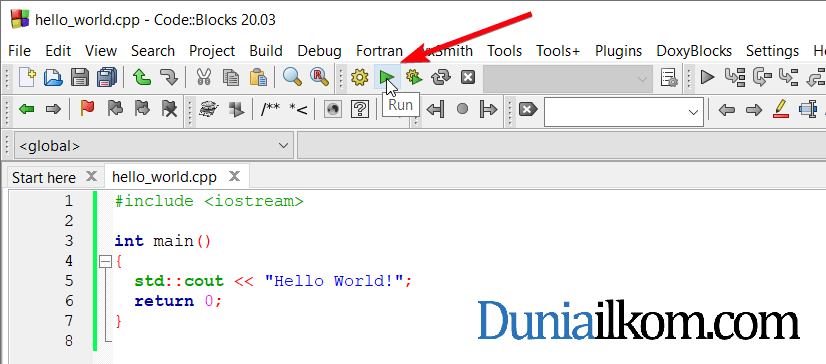Click the function list box beside <global>
This screenshot has width=826, height=364.
pyautogui.click(x=562, y=145)
